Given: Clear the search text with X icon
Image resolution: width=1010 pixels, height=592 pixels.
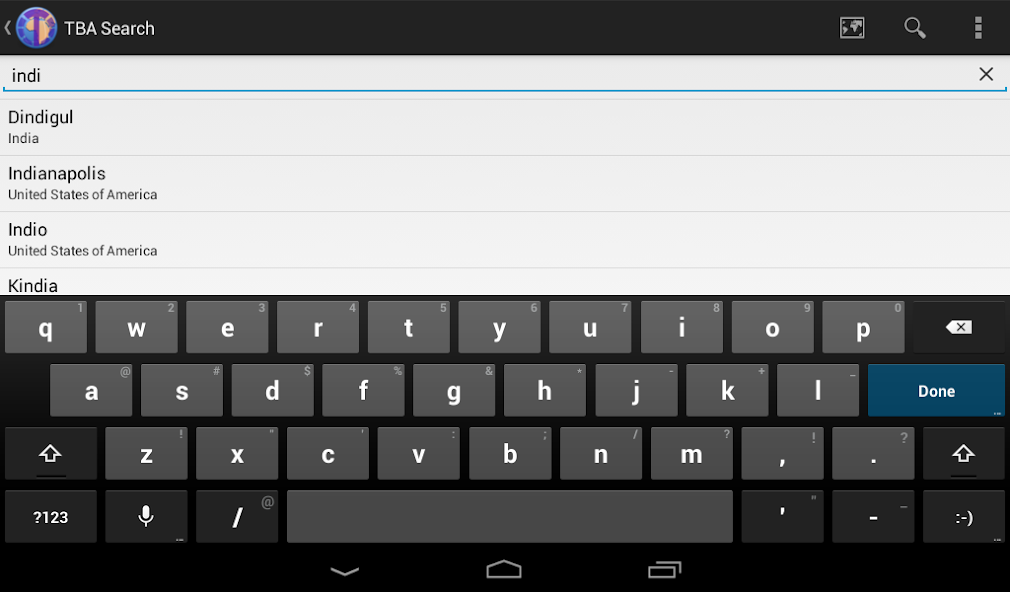Looking at the screenshot, I should [x=986, y=74].
